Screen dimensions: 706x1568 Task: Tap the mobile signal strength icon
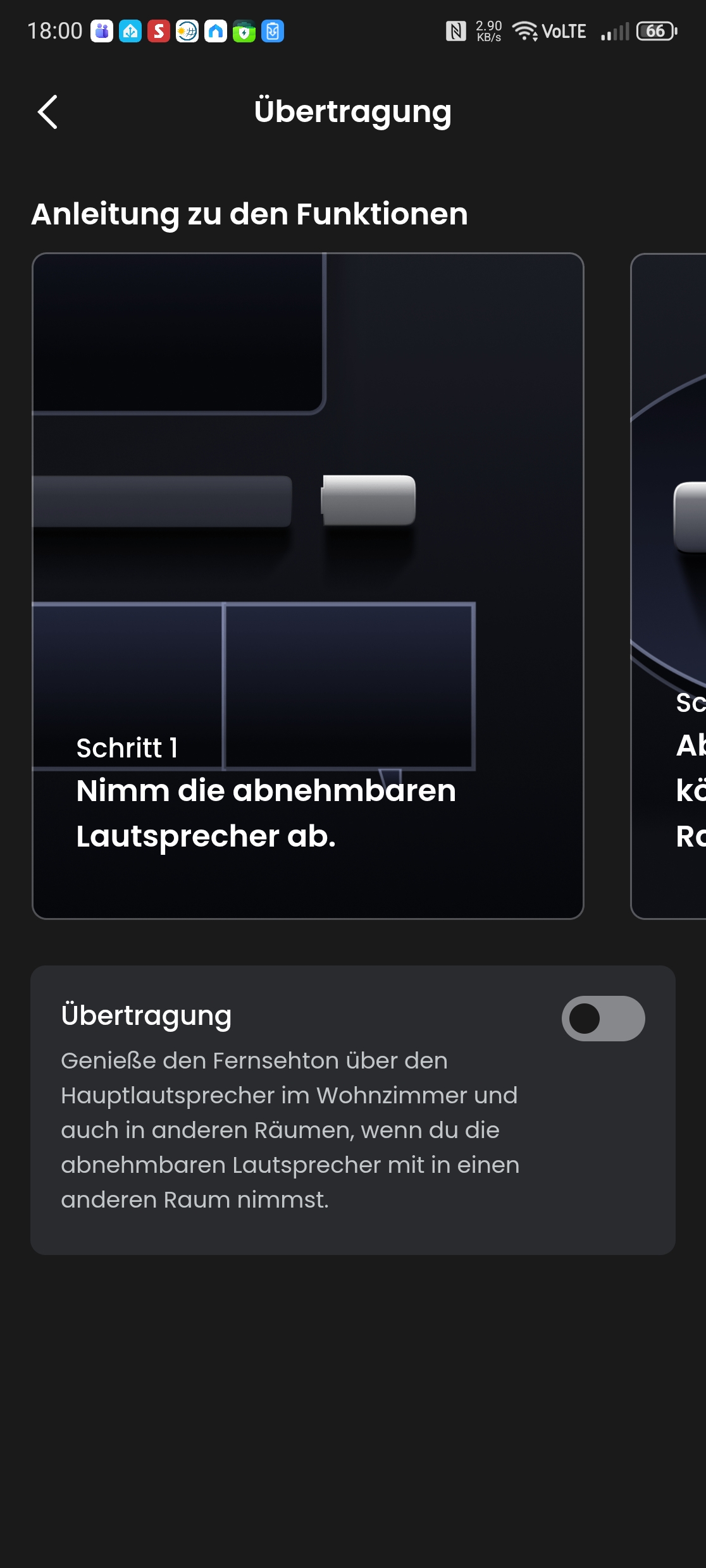point(615,31)
